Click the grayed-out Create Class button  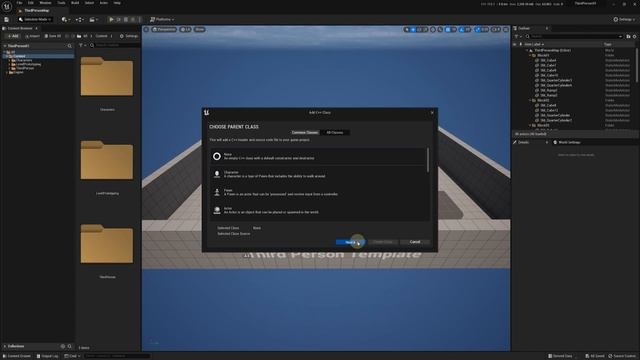pos(382,242)
